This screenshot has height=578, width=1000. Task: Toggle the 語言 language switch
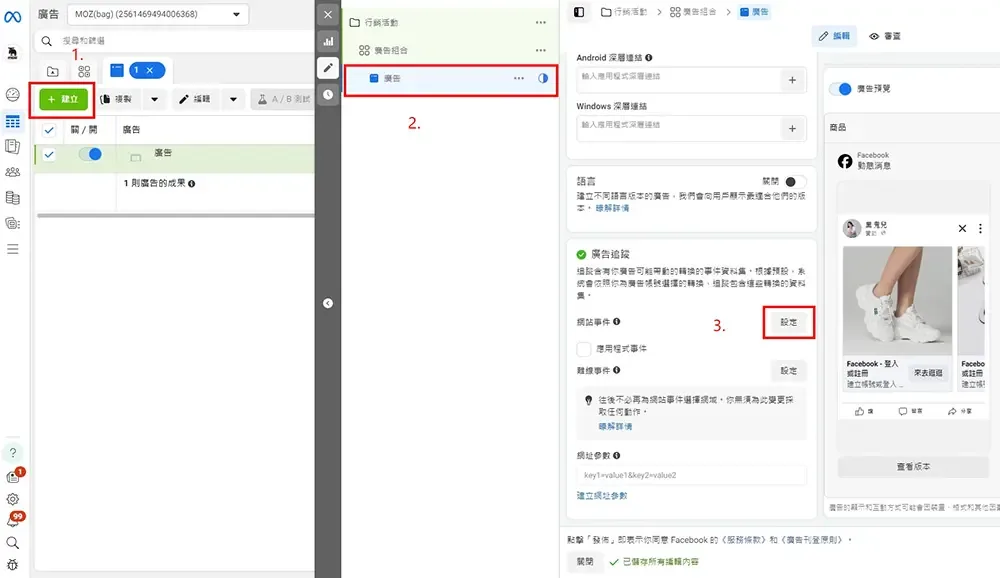tap(795, 182)
